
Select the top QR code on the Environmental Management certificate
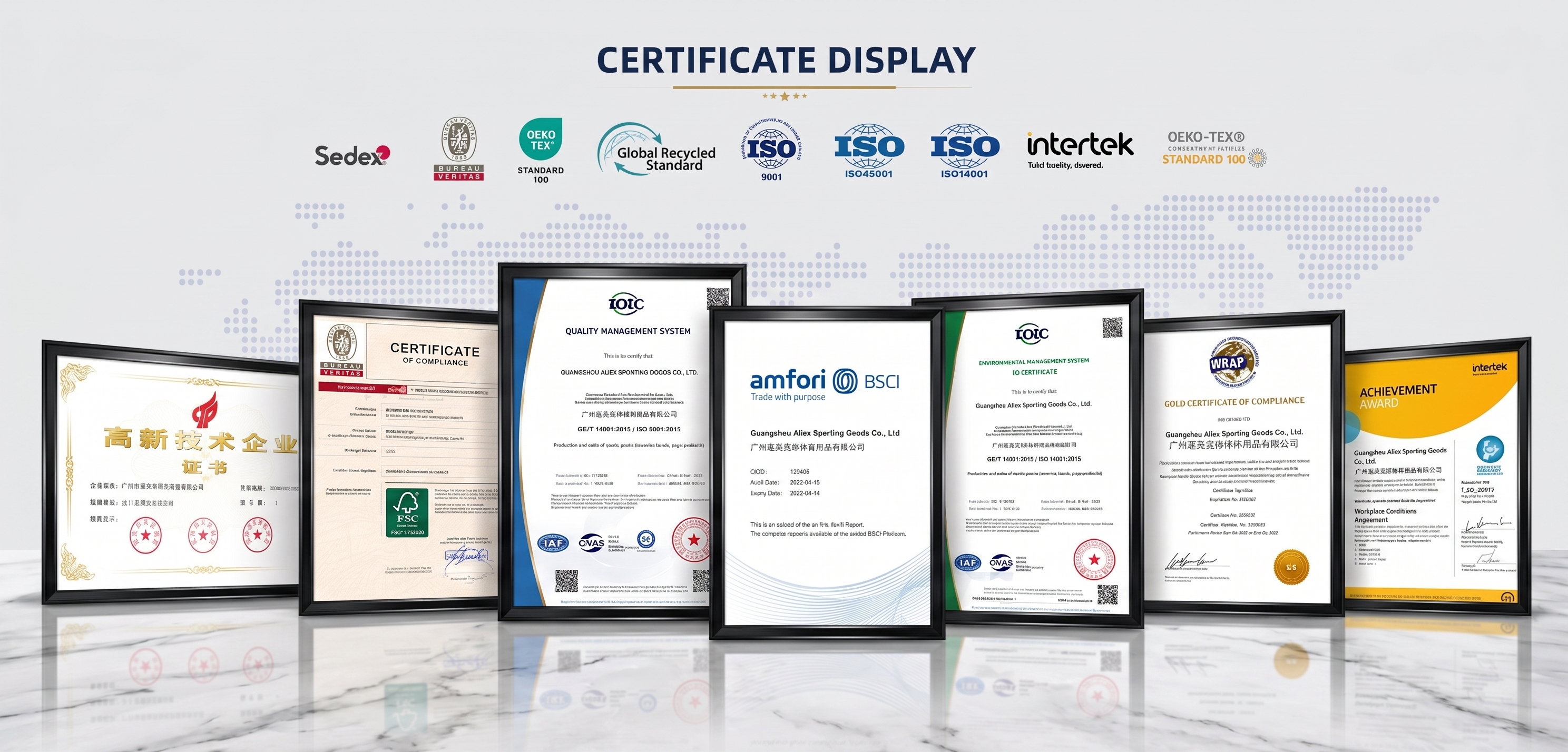(x=1112, y=328)
